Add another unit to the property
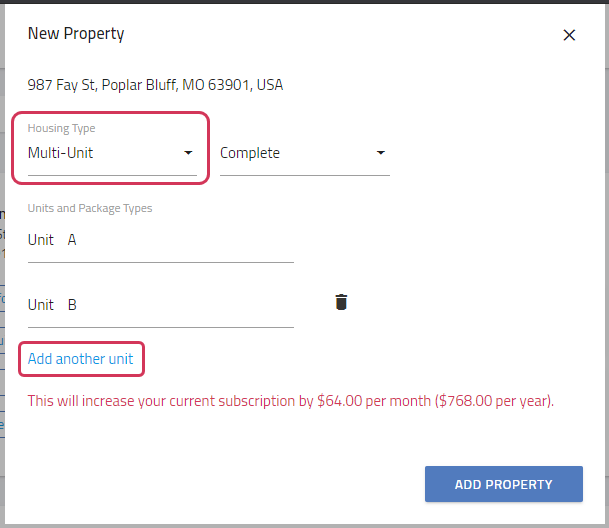Image resolution: width=609 pixels, height=528 pixels. (80, 359)
